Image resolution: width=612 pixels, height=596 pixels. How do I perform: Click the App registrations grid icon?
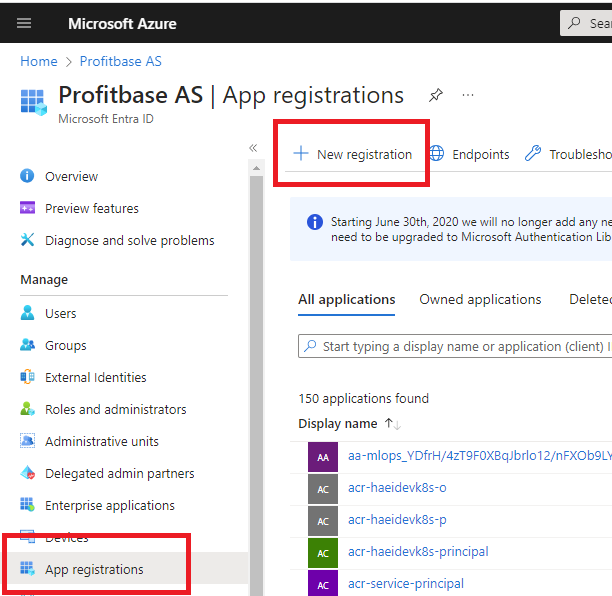click(27, 568)
